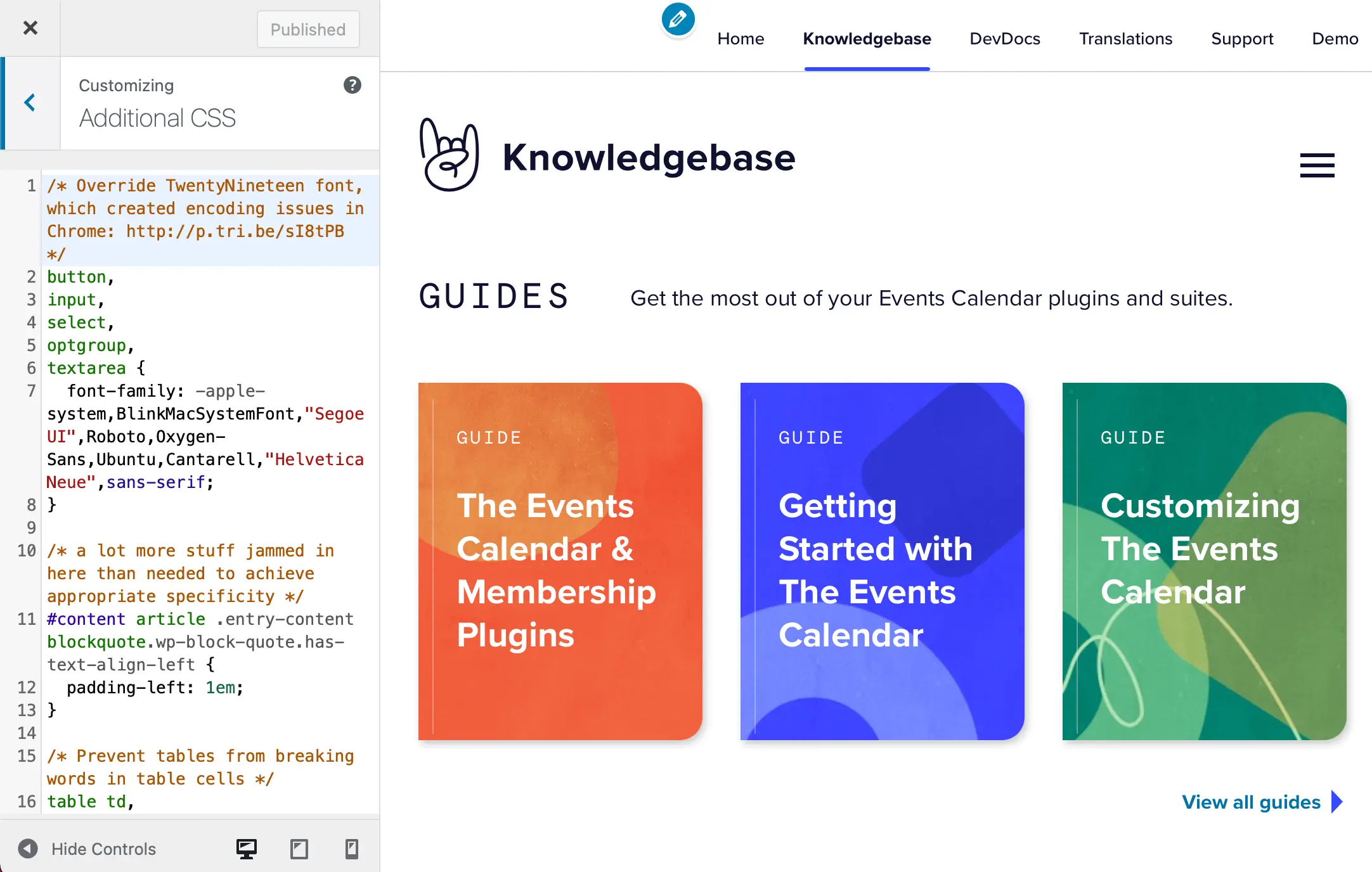Select the Knowledgebase nav item
Image resolution: width=1372 pixels, height=872 pixels.
(x=867, y=39)
